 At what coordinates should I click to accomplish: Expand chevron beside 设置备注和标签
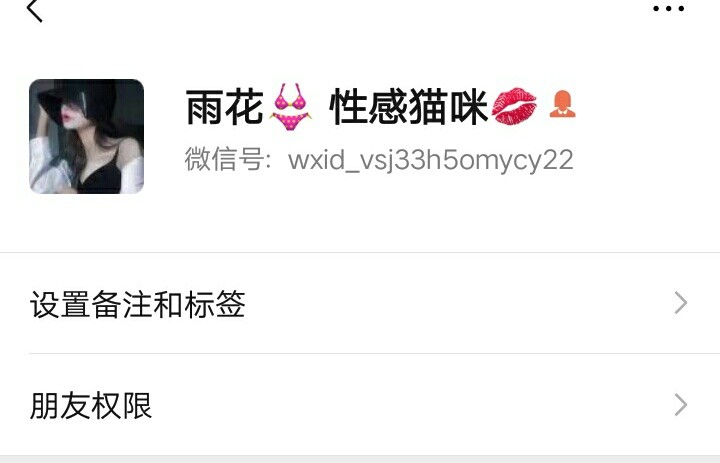click(x=681, y=303)
